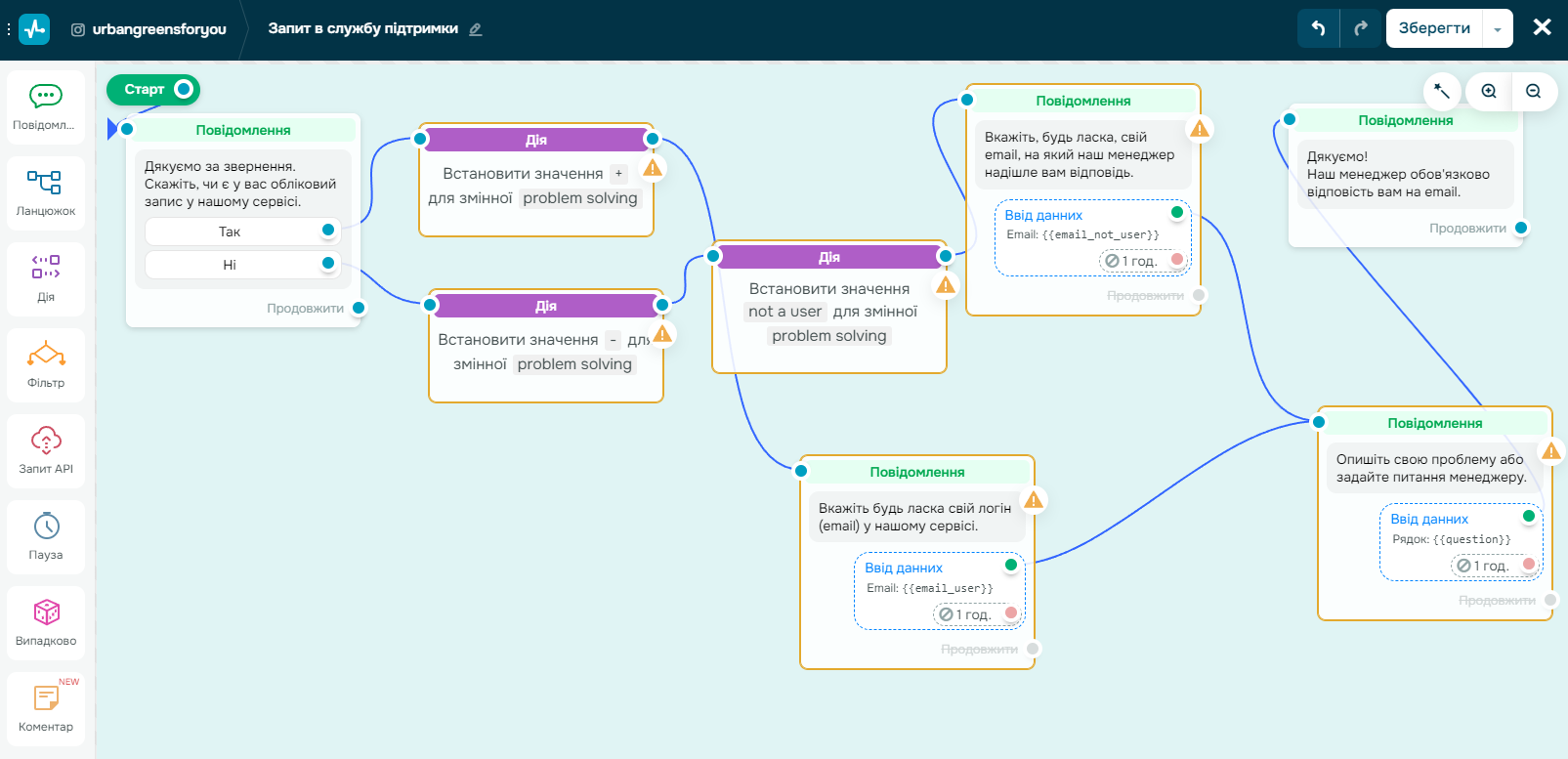The height and width of the screenshot is (759, 1568).
Task: Open the left app menu dots
Action: (9, 29)
